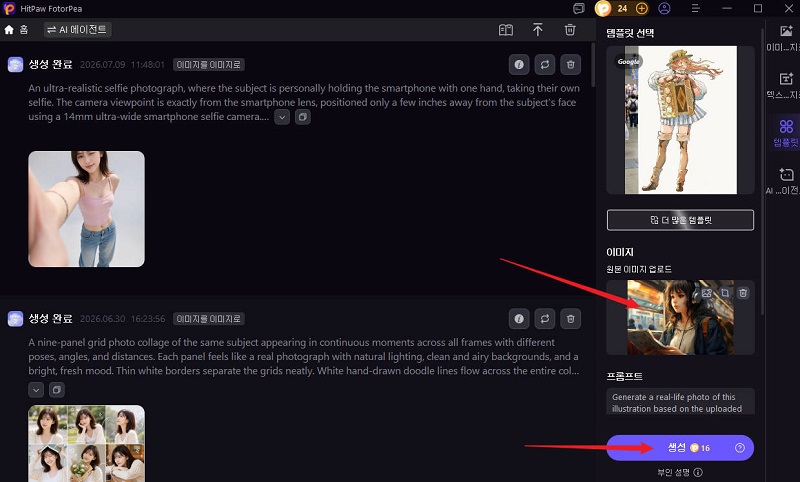800x482 pixels.
Task: Delete the first generated result entry
Action: pos(570,65)
